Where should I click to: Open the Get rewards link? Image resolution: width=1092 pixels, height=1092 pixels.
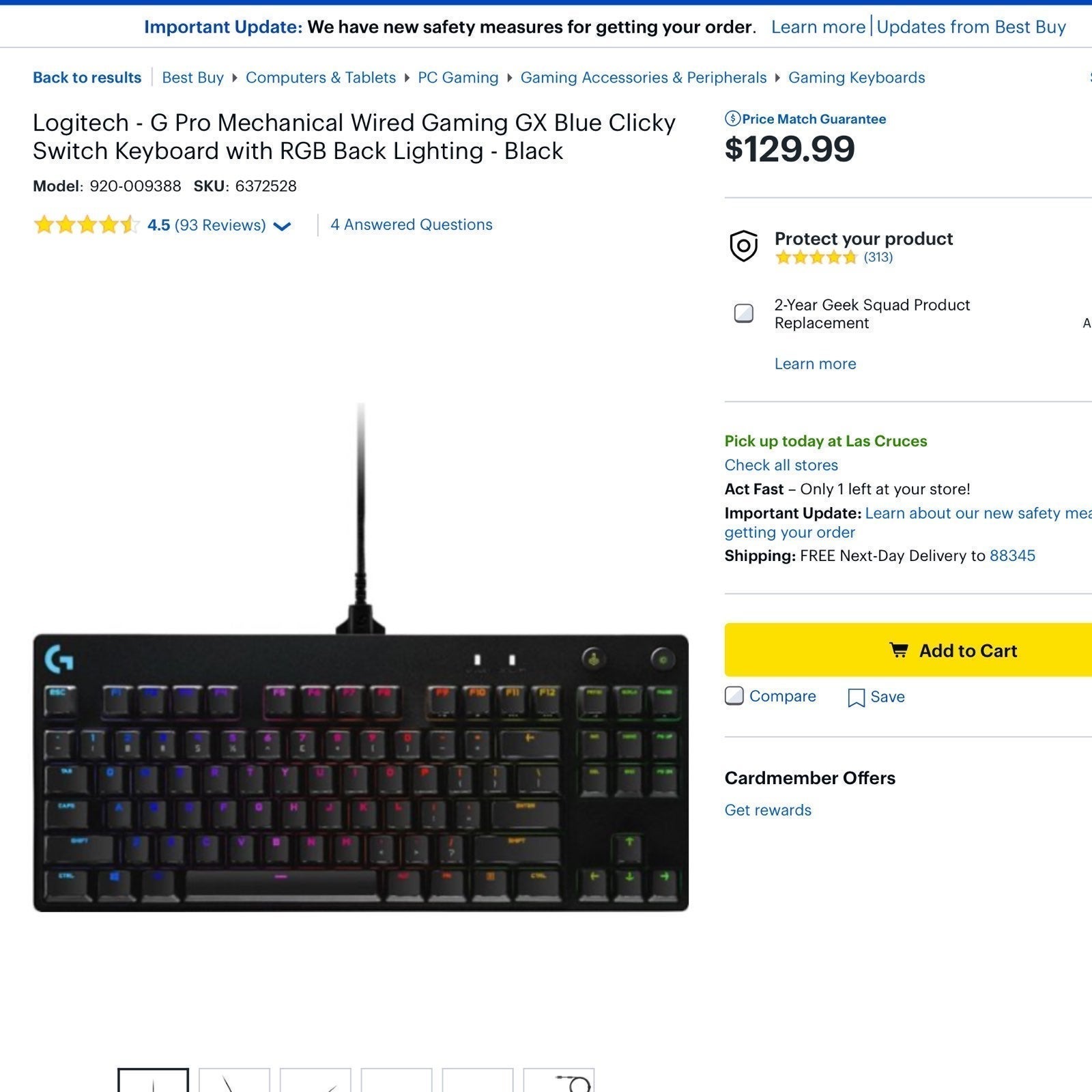click(x=768, y=810)
